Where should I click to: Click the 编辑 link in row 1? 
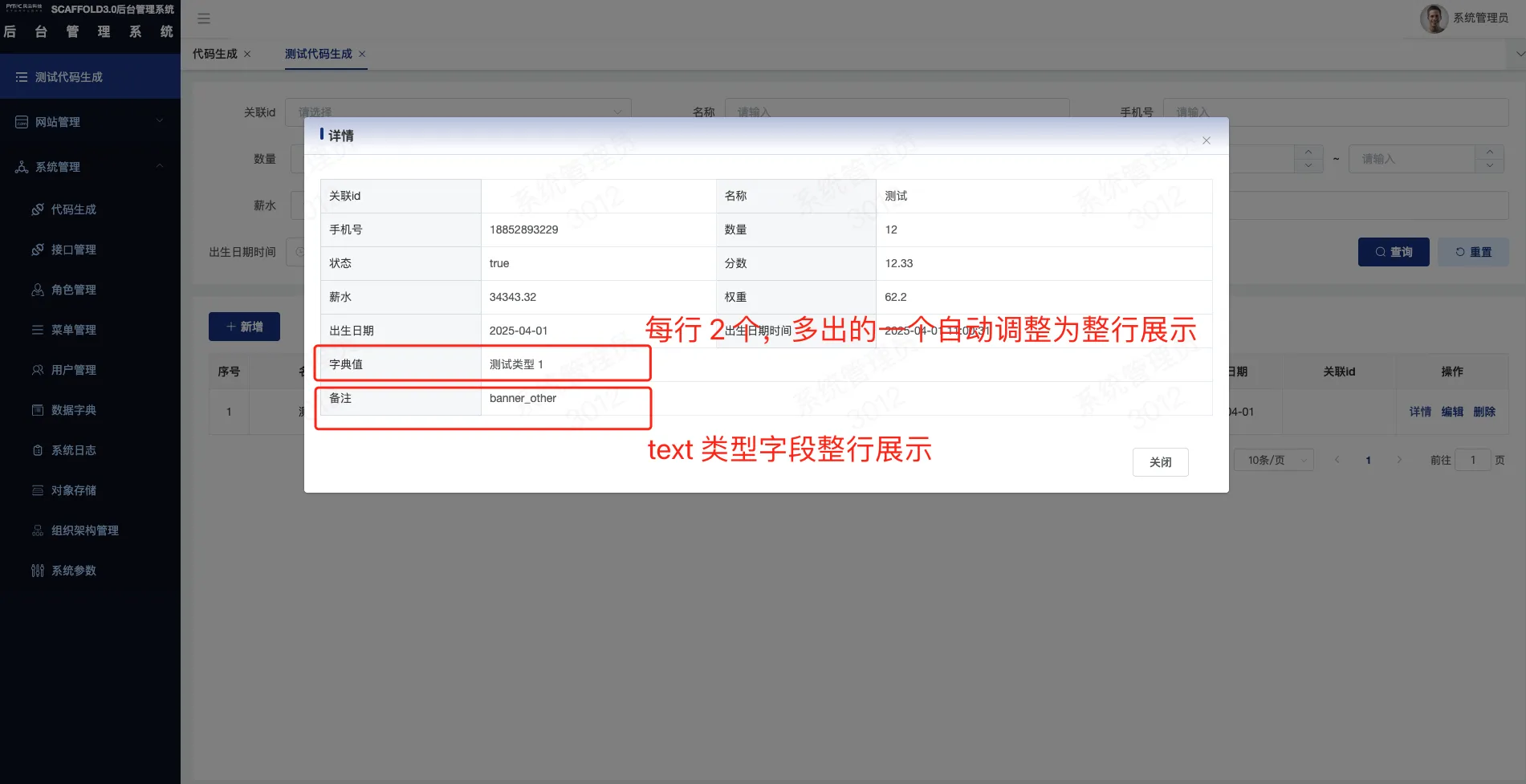[1452, 412]
